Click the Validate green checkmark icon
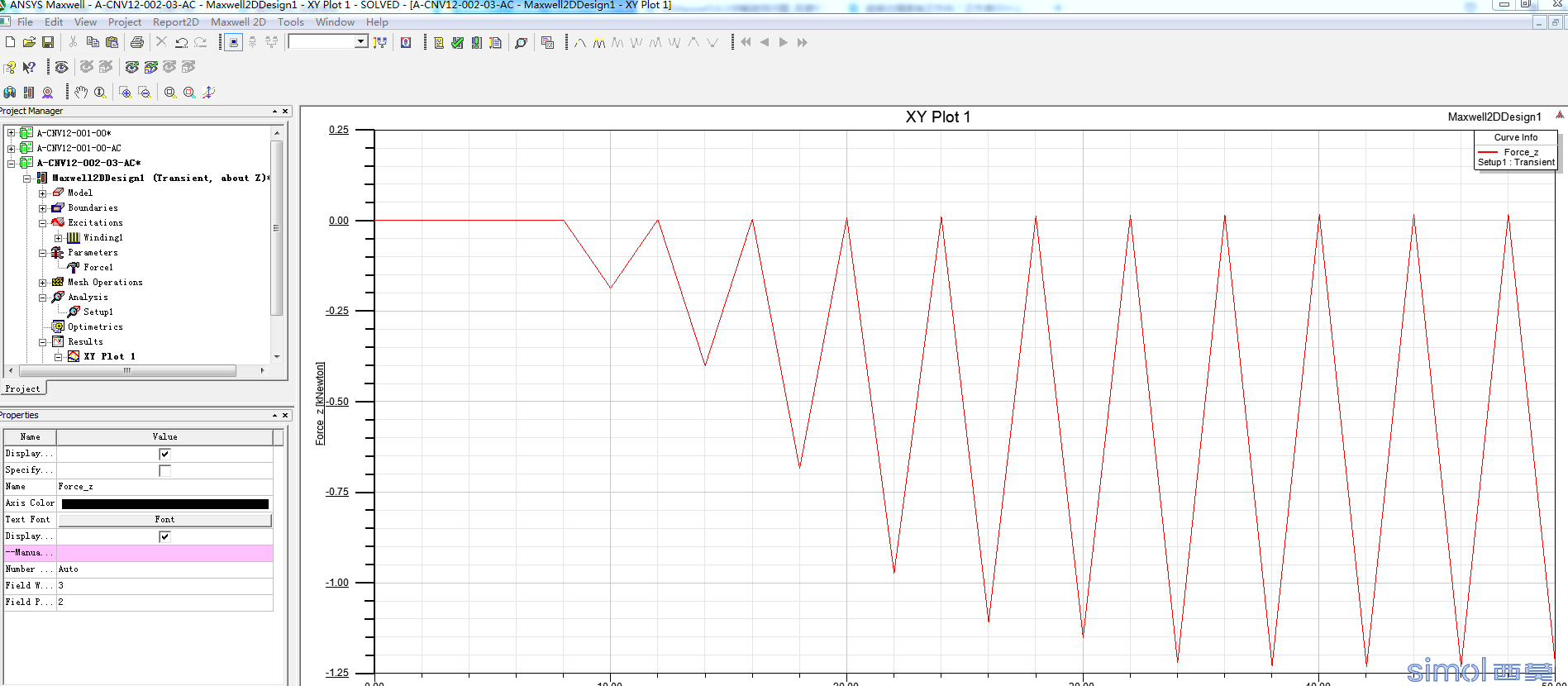The height and width of the screenshot is (686, 1568). [457, 42]
